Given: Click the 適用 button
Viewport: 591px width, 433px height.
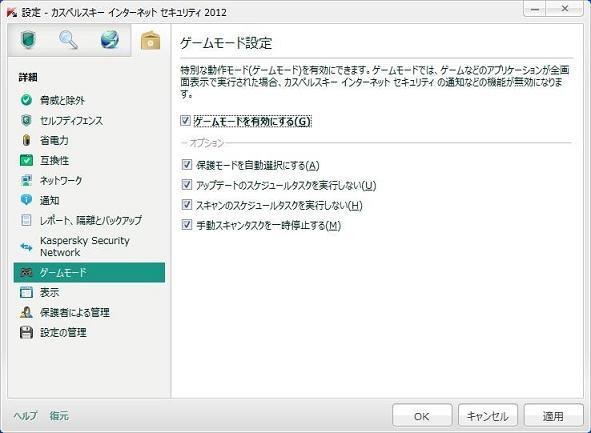Looking at the screenshot, I should 553,416.
